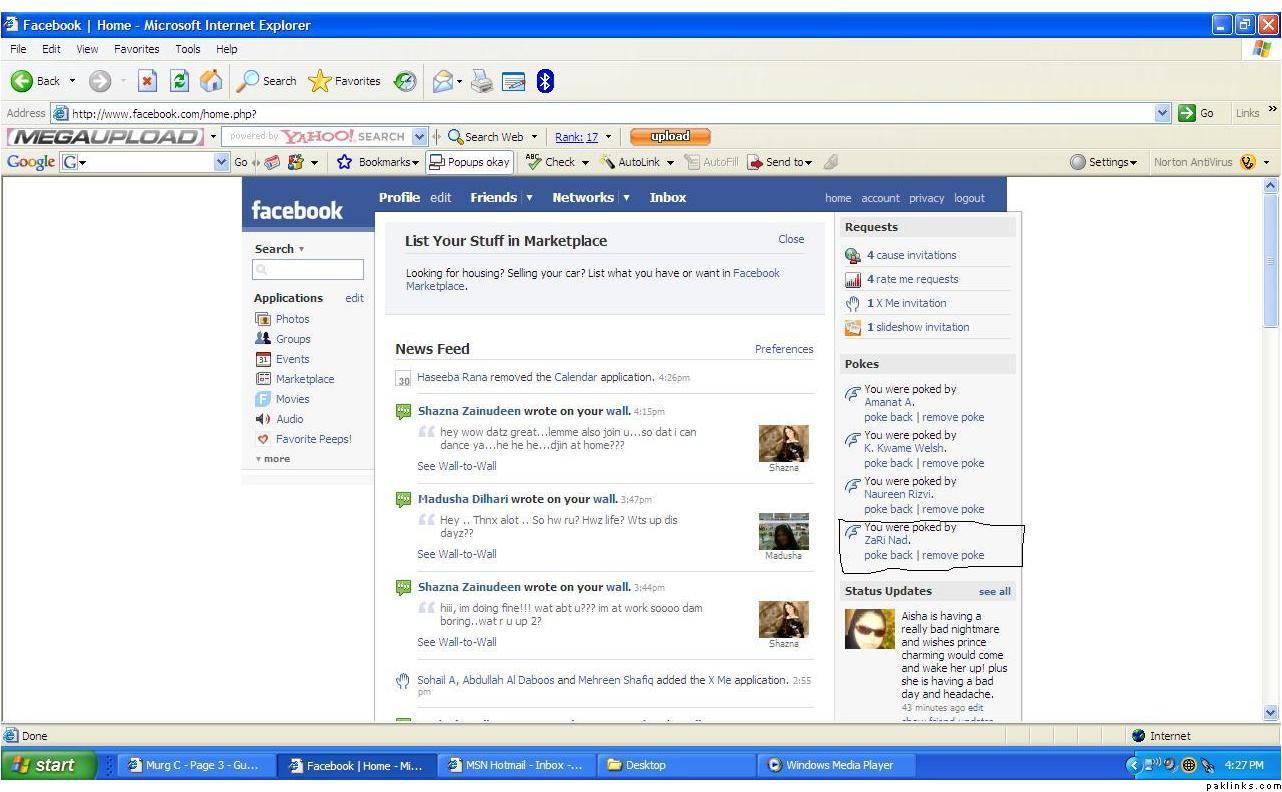
Task: Click the Print icon in toolbar
Action: [x=482, y=81]
